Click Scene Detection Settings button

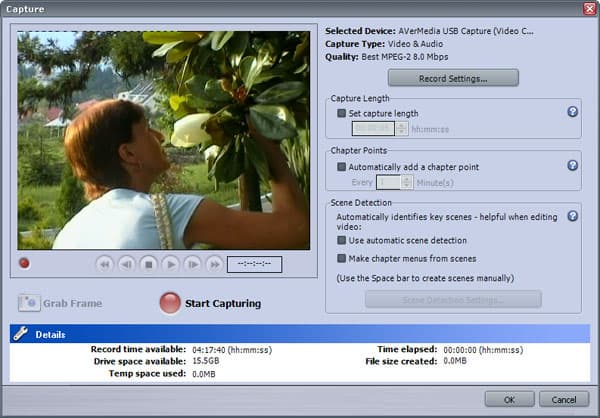[x=453, y=300]
